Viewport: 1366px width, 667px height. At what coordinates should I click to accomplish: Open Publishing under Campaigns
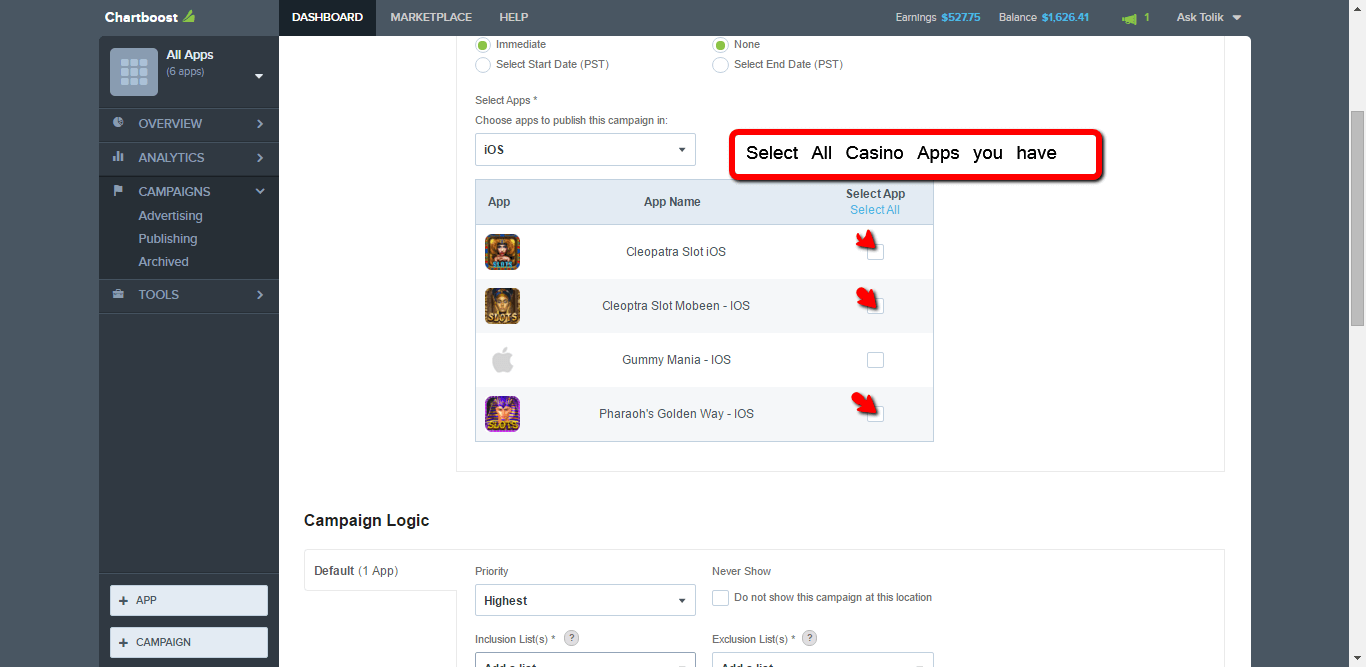tap(168, 239)
